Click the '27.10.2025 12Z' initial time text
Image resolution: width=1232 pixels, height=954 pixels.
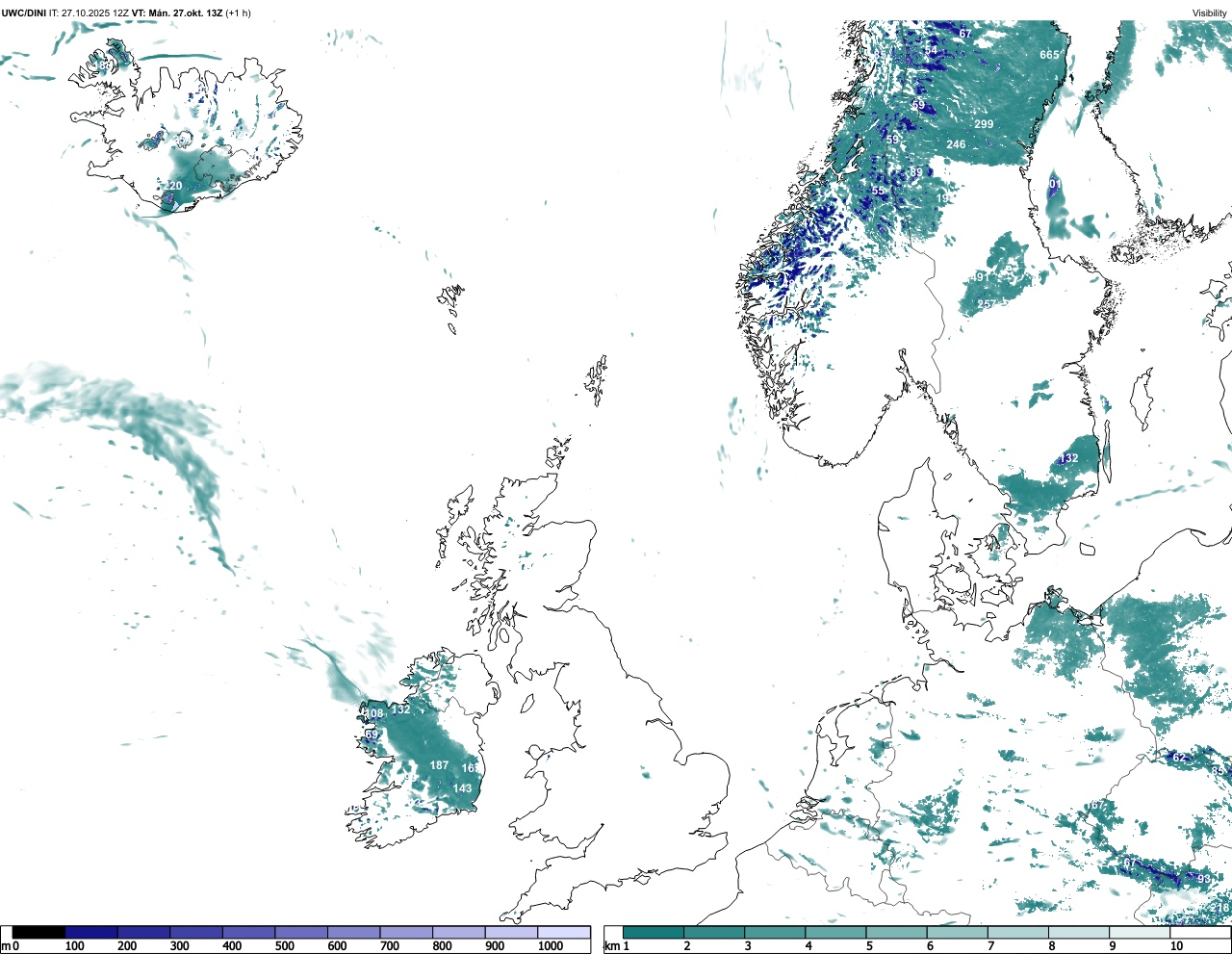coord(94,13)
